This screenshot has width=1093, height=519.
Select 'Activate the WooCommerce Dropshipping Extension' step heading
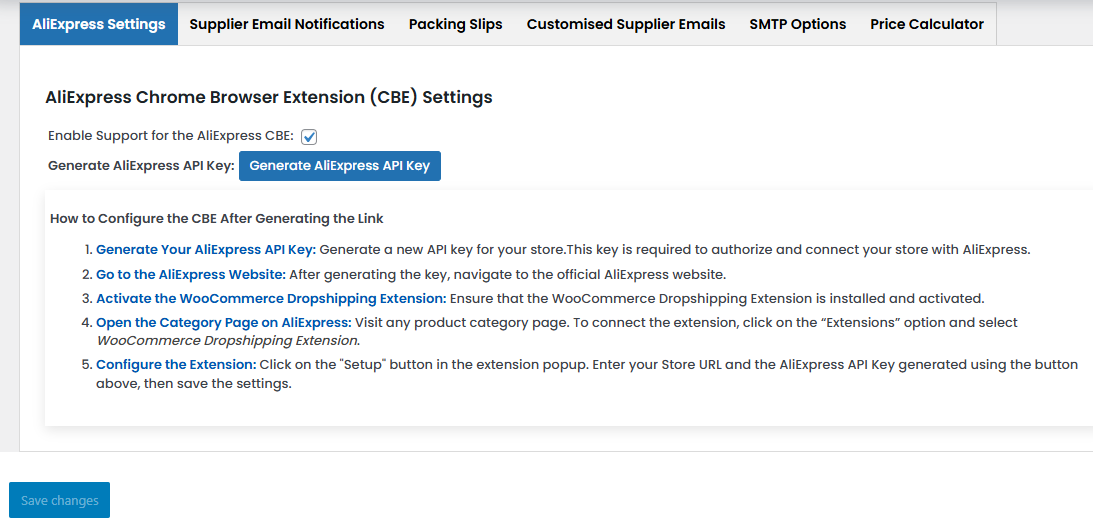click(270, 298)
